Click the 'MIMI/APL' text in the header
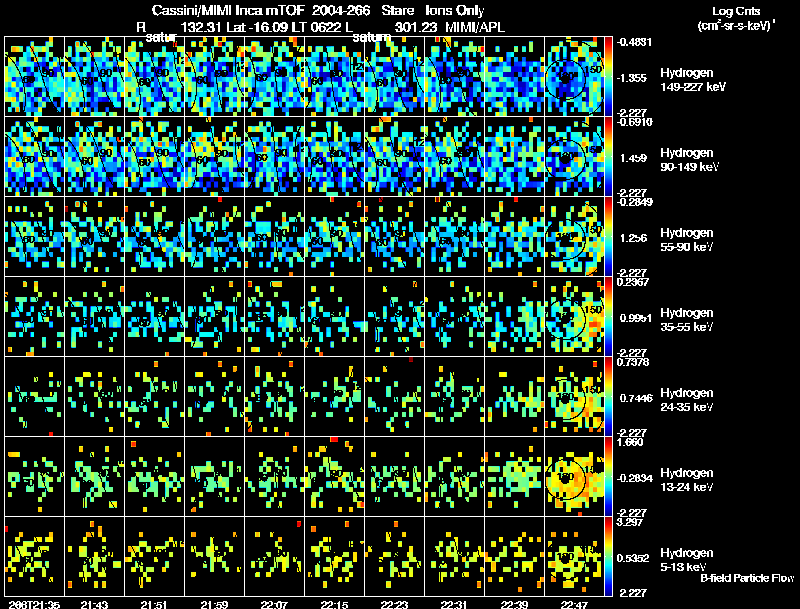This screenshot has width=800, height=609. click(x=475, y=27)
